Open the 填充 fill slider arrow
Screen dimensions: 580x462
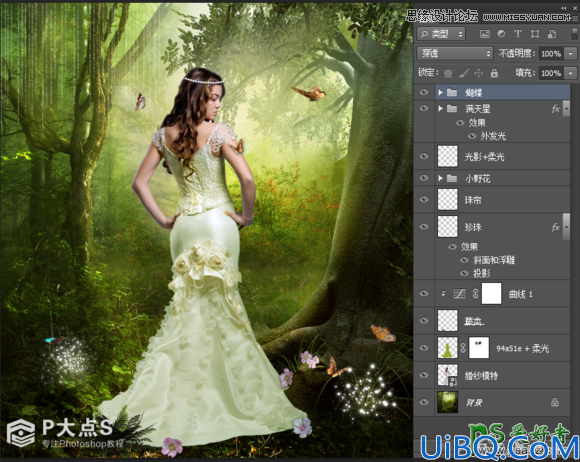pyautogui.click(x=571, y=73)
